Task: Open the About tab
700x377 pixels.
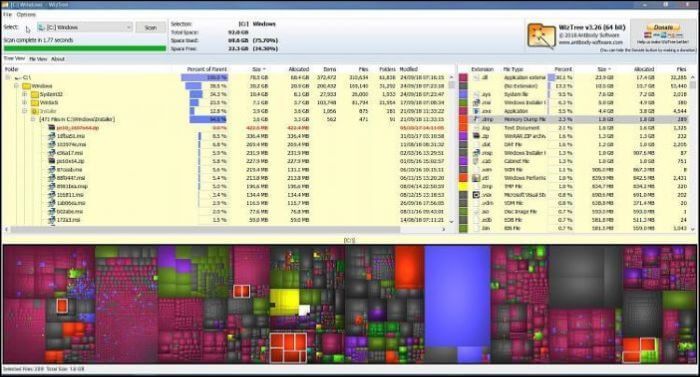Action: [58, 59]
